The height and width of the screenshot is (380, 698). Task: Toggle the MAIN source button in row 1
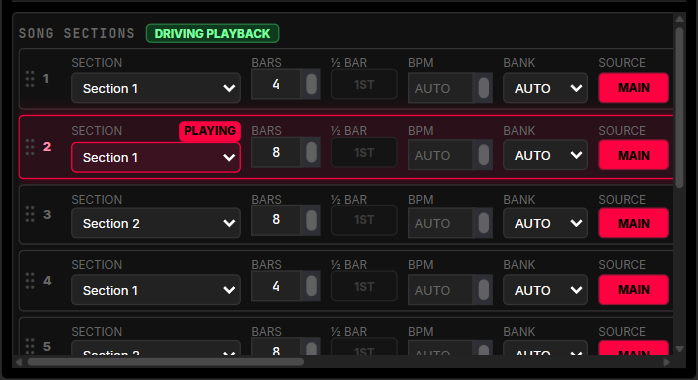pyautogui.click(x=633, y=88)
